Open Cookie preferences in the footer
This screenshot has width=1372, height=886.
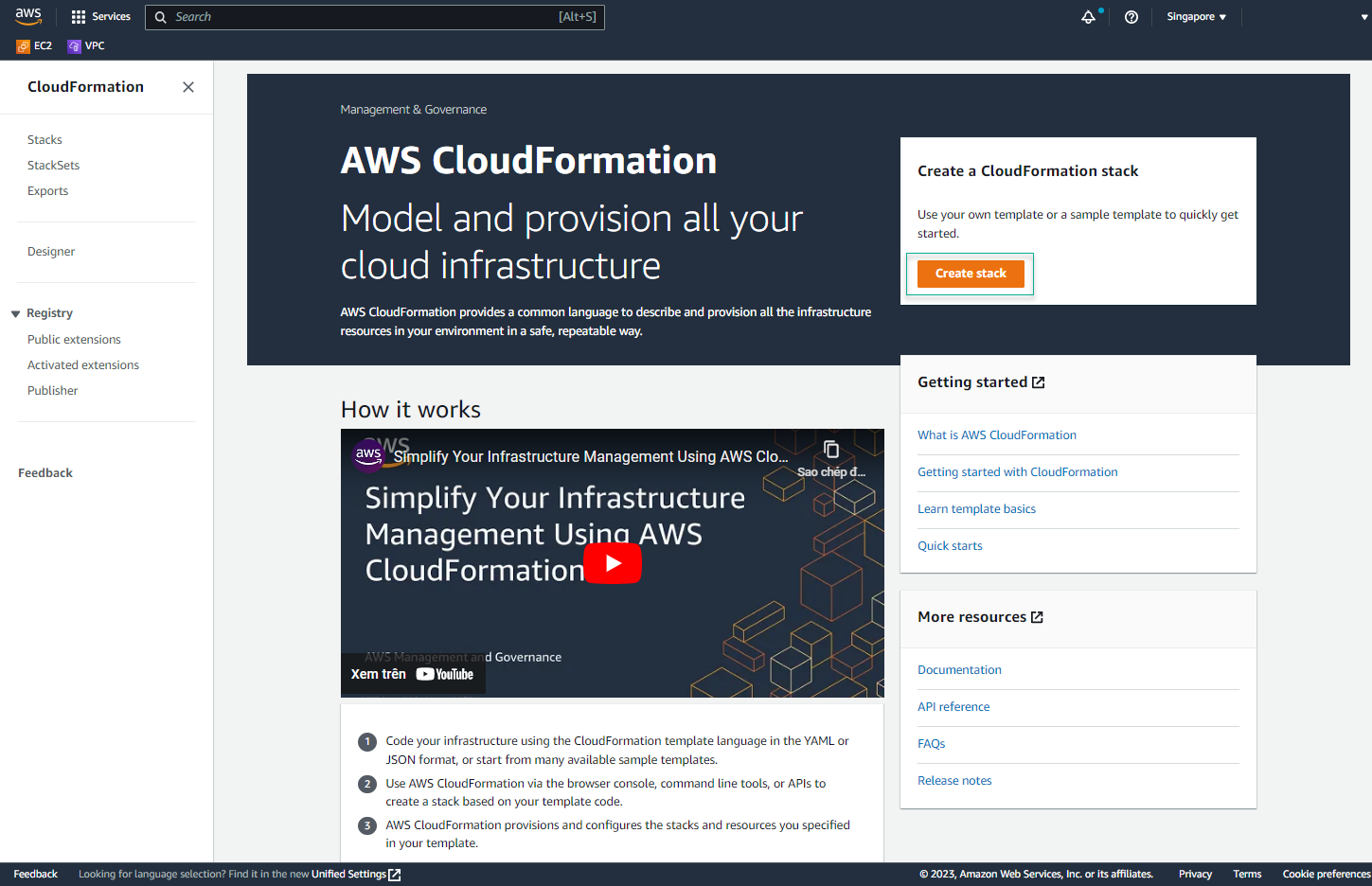coord(1327,875)
